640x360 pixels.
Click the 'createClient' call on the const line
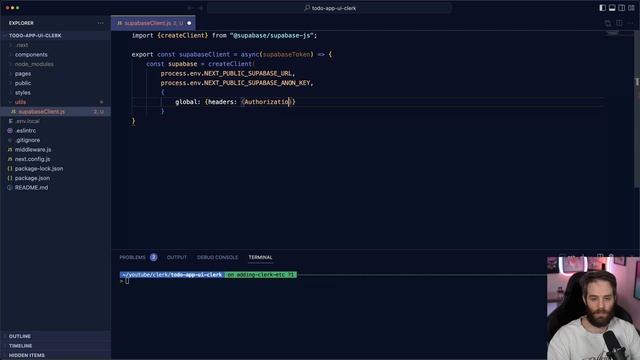click(x=230, y=64)
